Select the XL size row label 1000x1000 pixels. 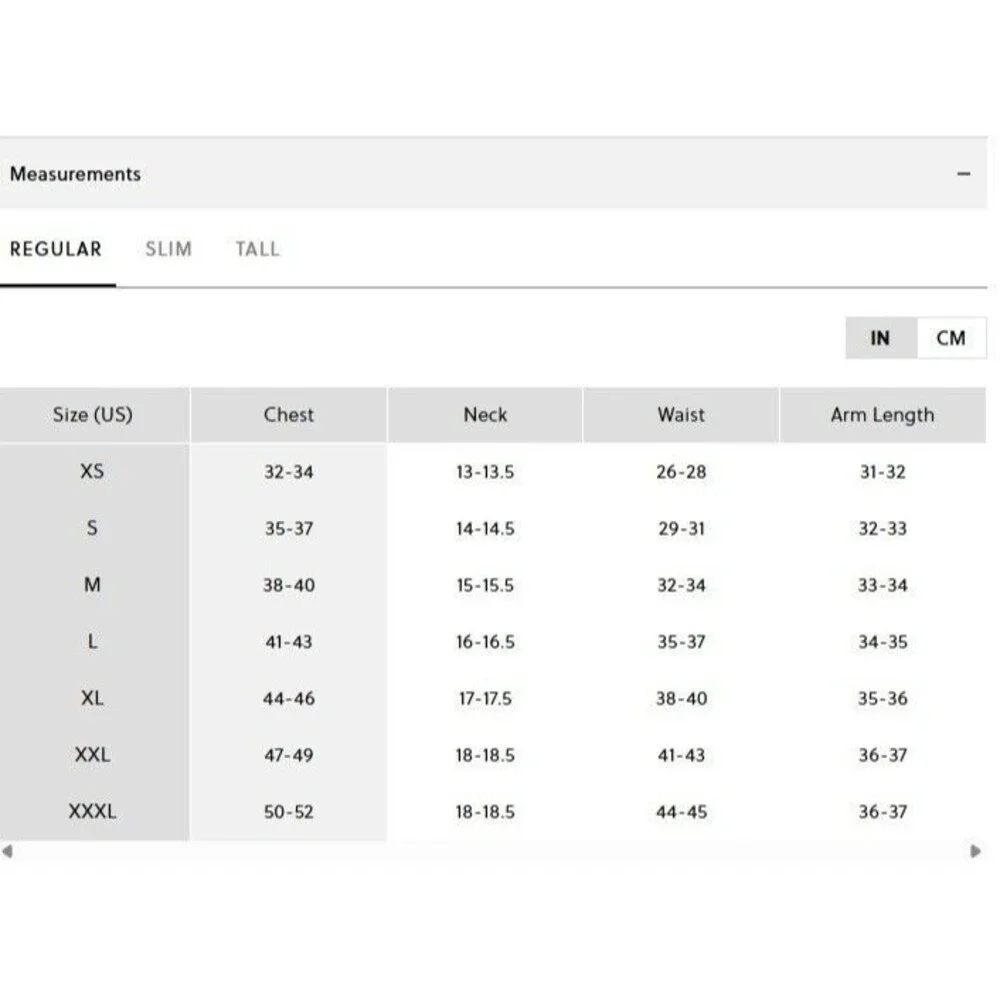point(92,698)
